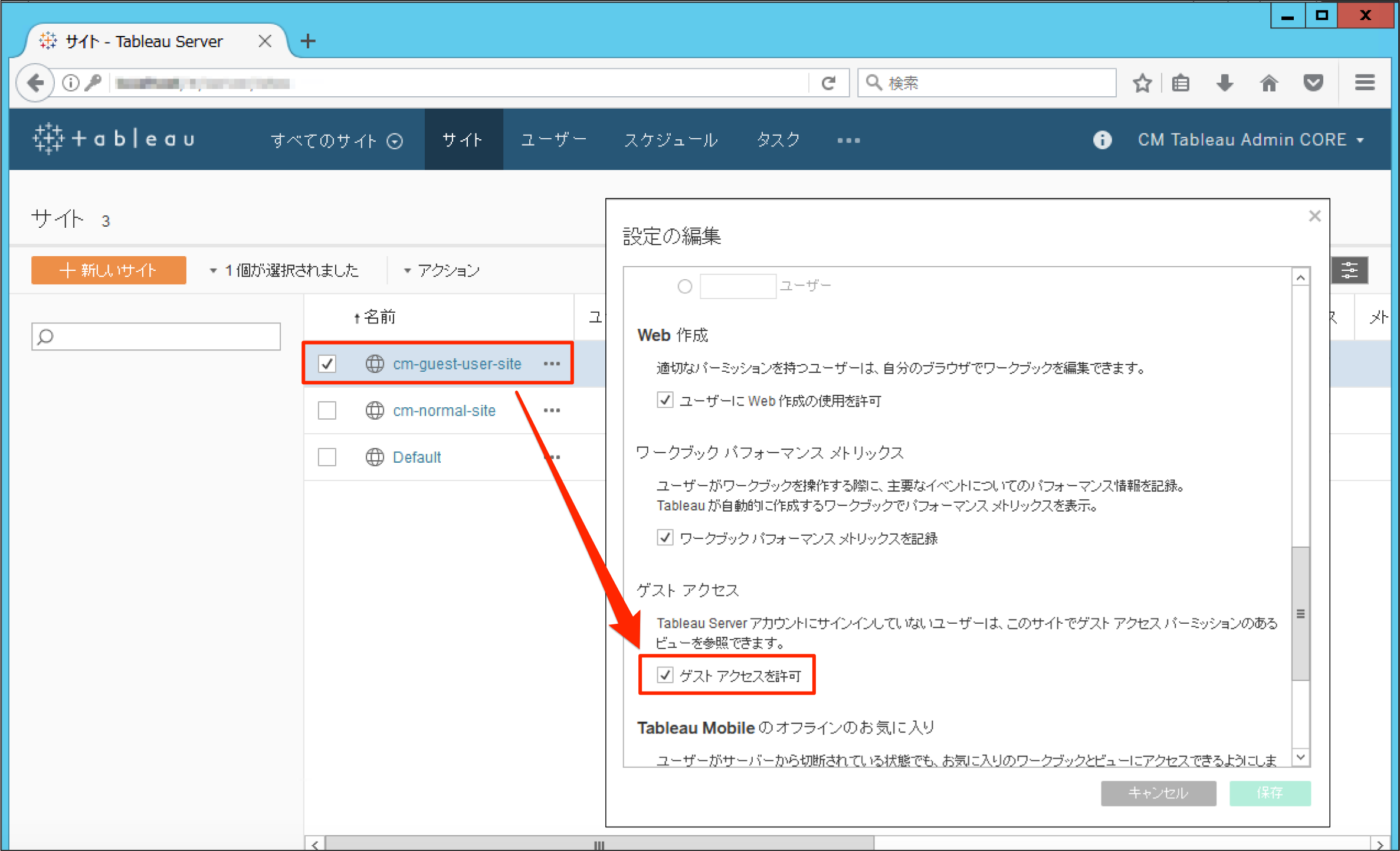Viewport: 1400px width, 851px height.
Task: Open the cm-normal-site link
Action: pos(444,410)
